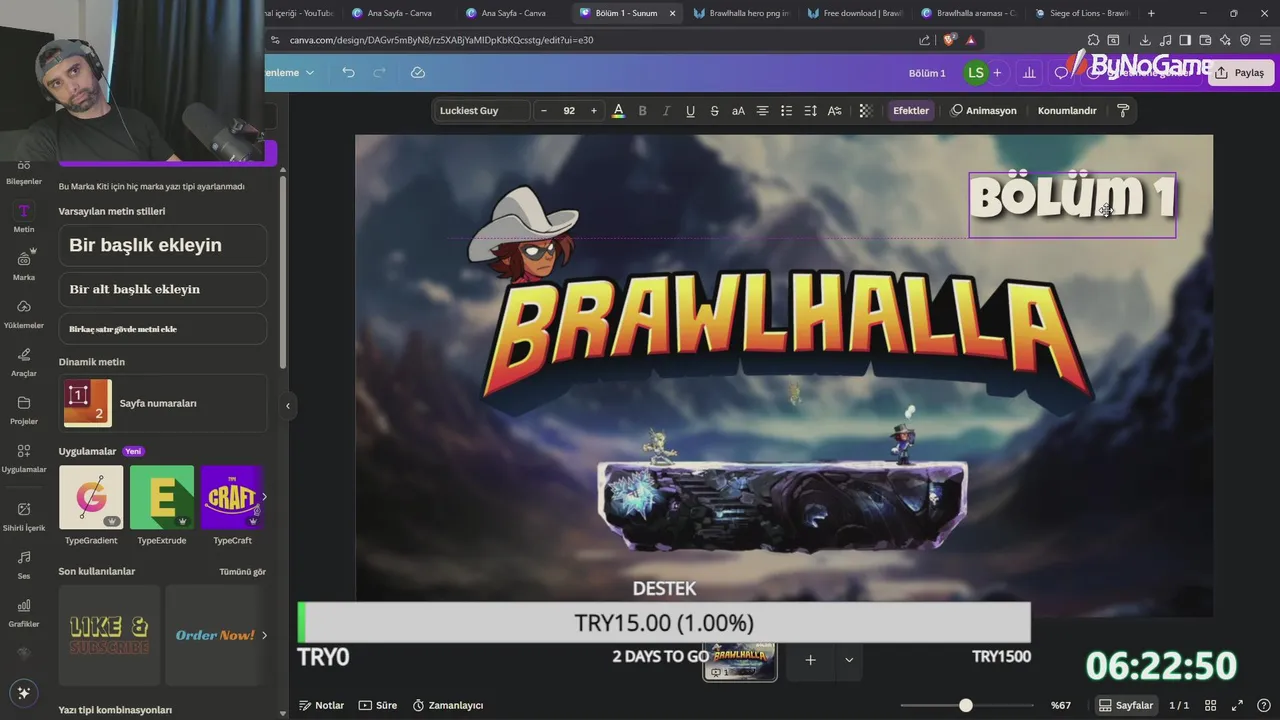Toggle bulleted list formatting
The image size is (1280, 720).
786,111
